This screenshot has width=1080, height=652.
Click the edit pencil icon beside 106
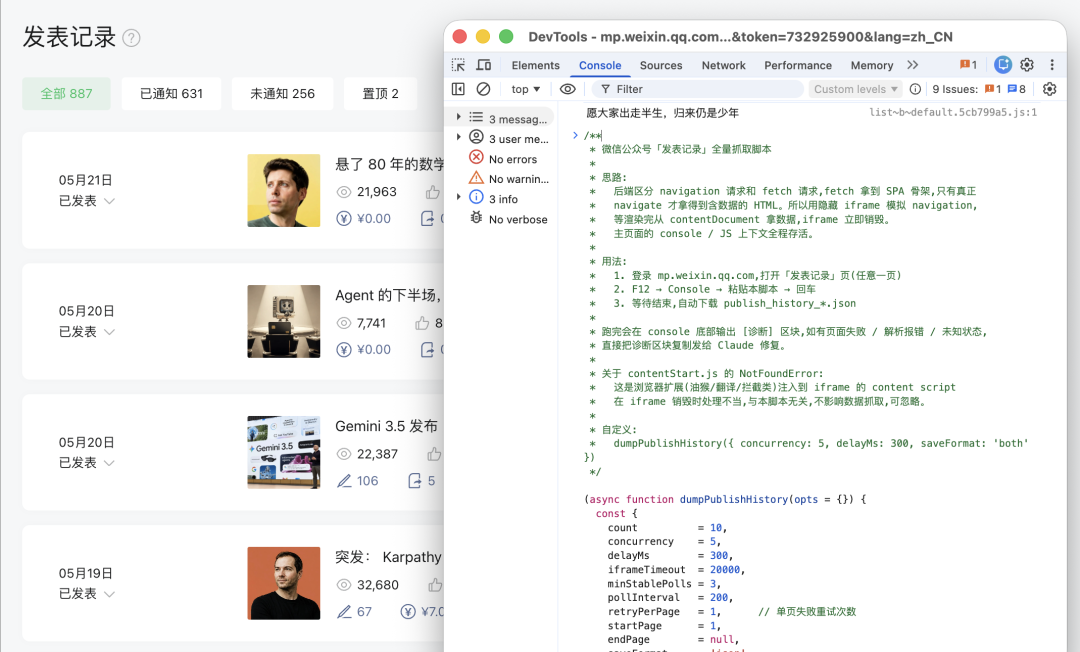tap(344, 481)
